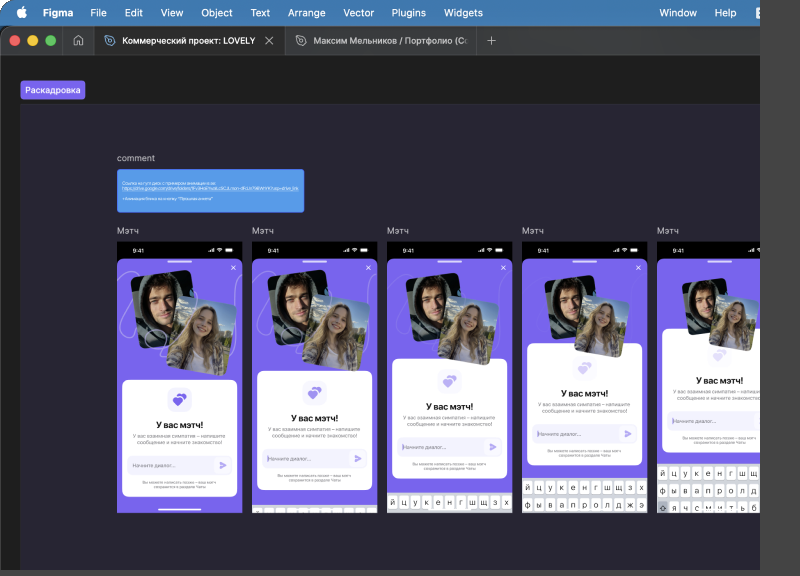Open the Text menu

click(x=260, y=13)
